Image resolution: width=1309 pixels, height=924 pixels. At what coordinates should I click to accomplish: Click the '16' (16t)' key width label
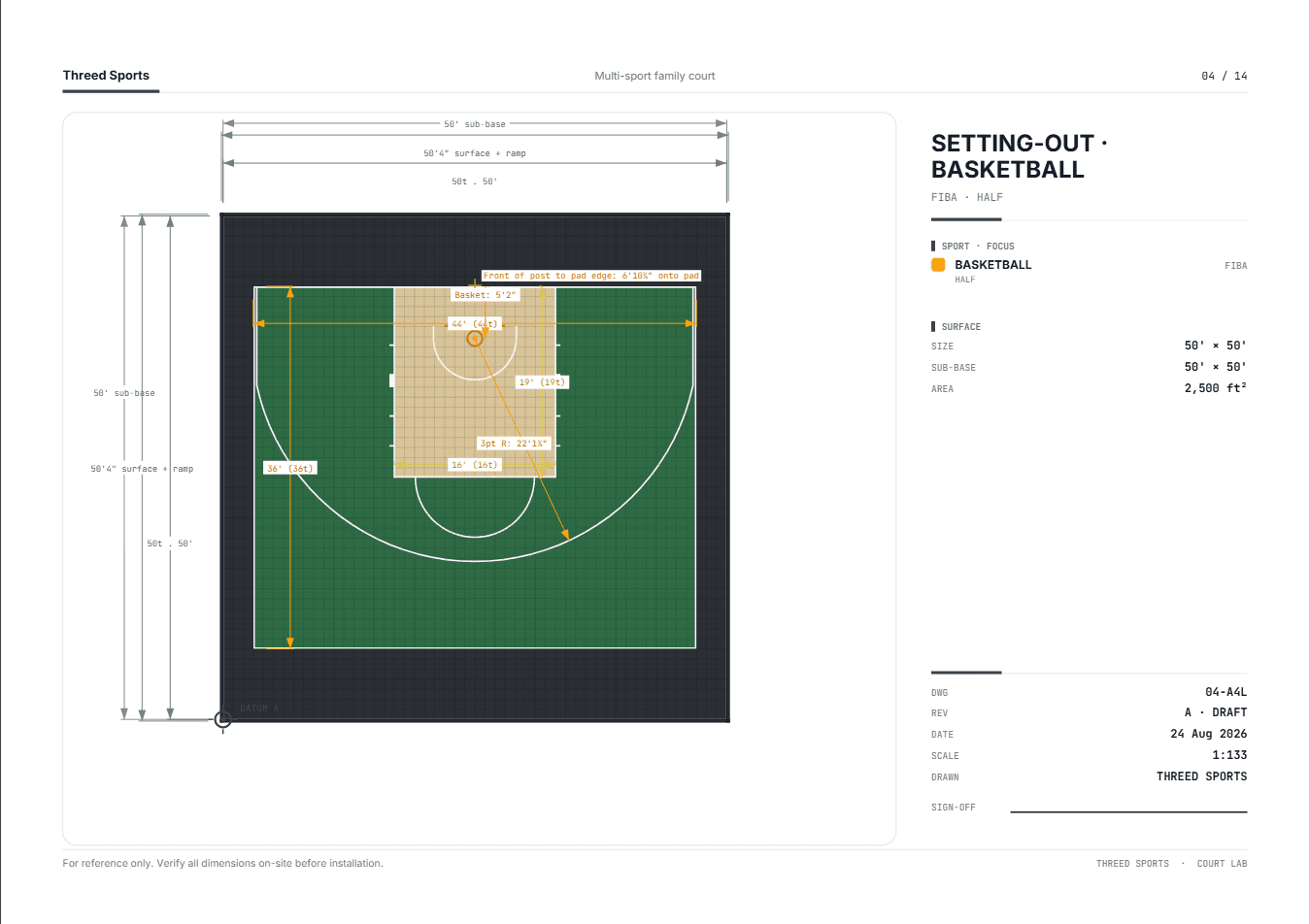(475, 465)
